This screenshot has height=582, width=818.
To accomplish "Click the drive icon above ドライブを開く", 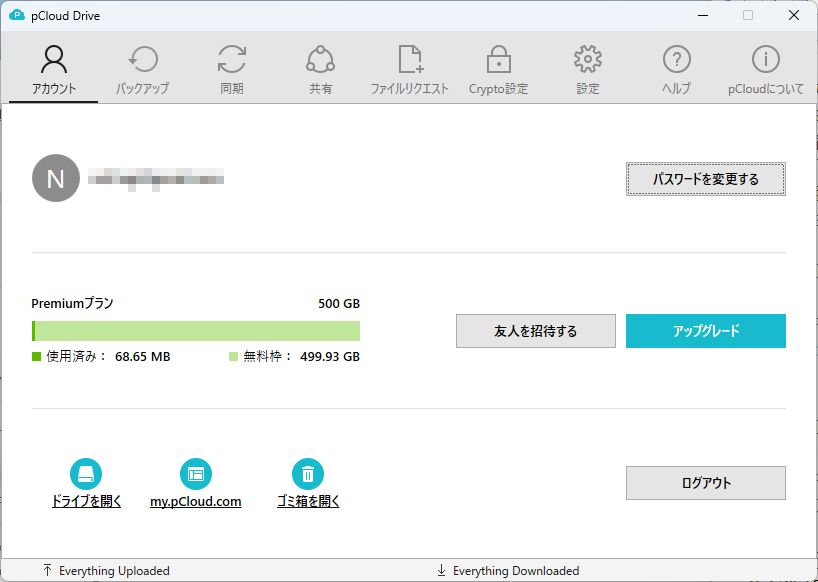I will click(86, 474).
